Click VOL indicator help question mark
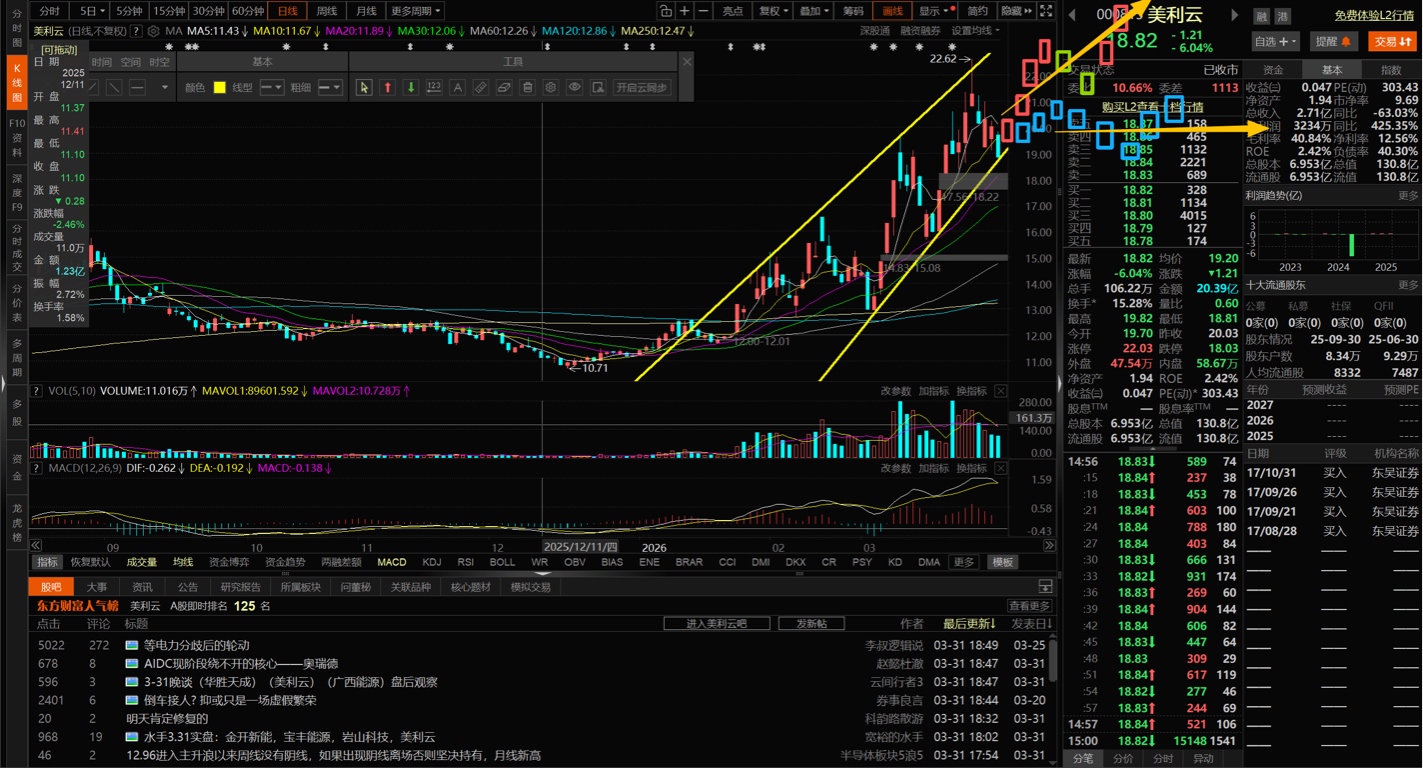1423x769 pixels. pos(37,391)
